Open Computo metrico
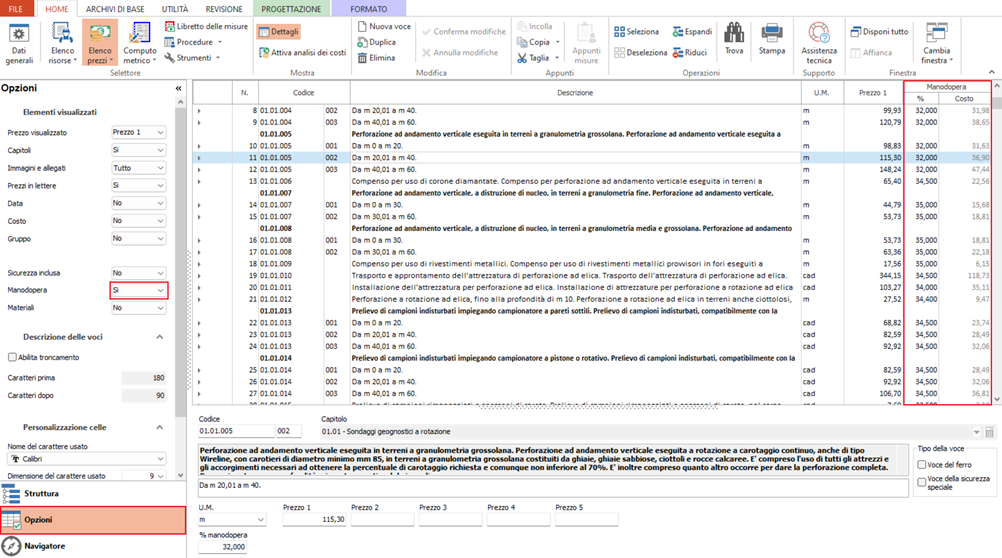Screen dimensions: 1002x558 click(139, 43)
